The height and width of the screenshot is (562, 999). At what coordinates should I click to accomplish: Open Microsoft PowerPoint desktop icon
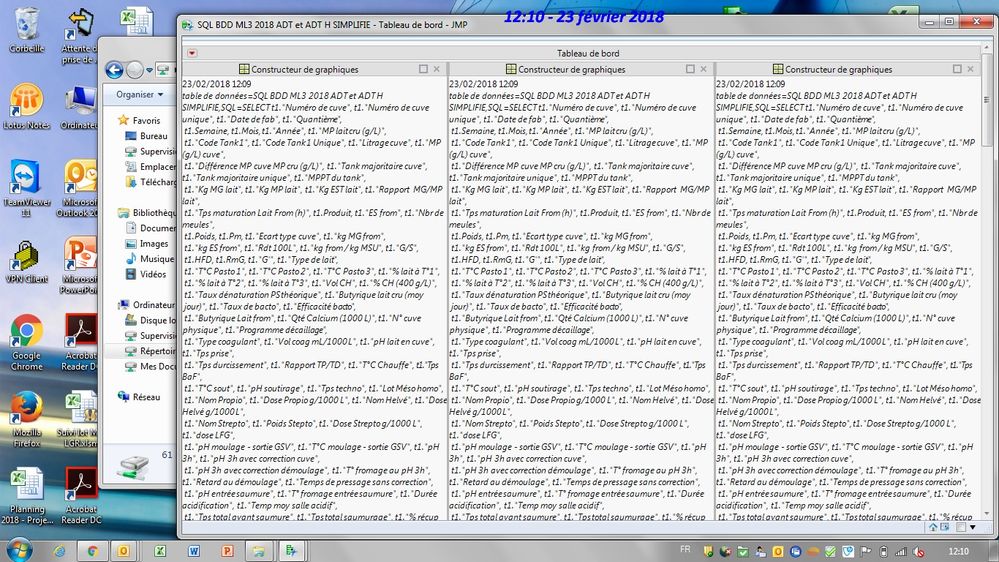tap(80, 265)
